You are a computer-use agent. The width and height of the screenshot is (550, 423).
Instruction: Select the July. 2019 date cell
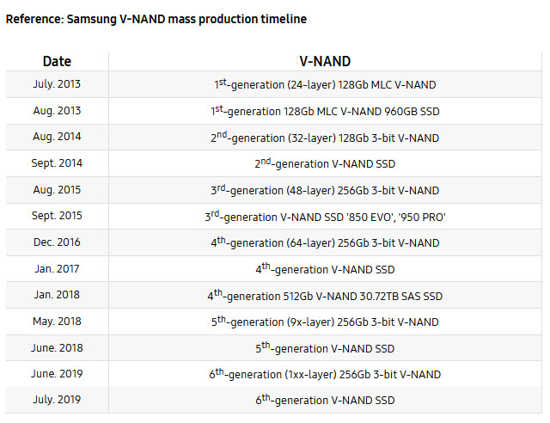click(x=57, y=400)
